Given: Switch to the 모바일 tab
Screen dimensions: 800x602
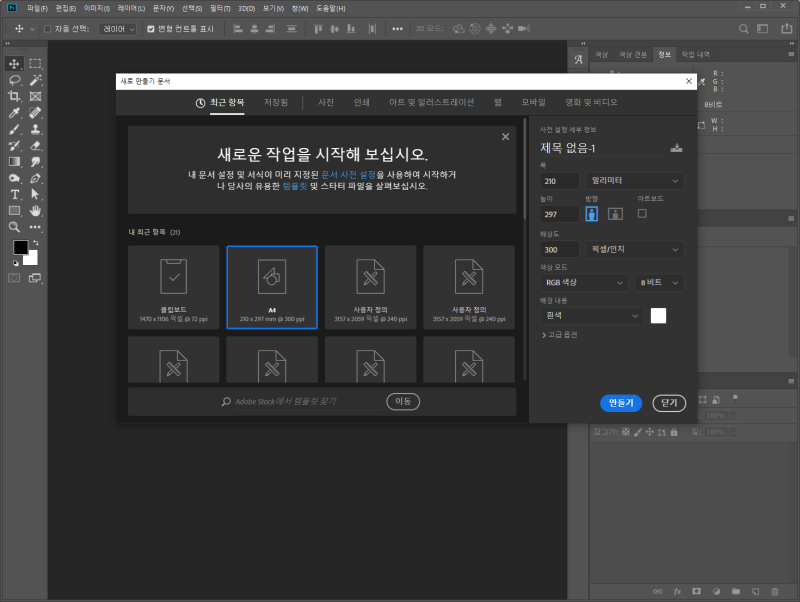Looking at the screenshot, I should click(533, 103).
